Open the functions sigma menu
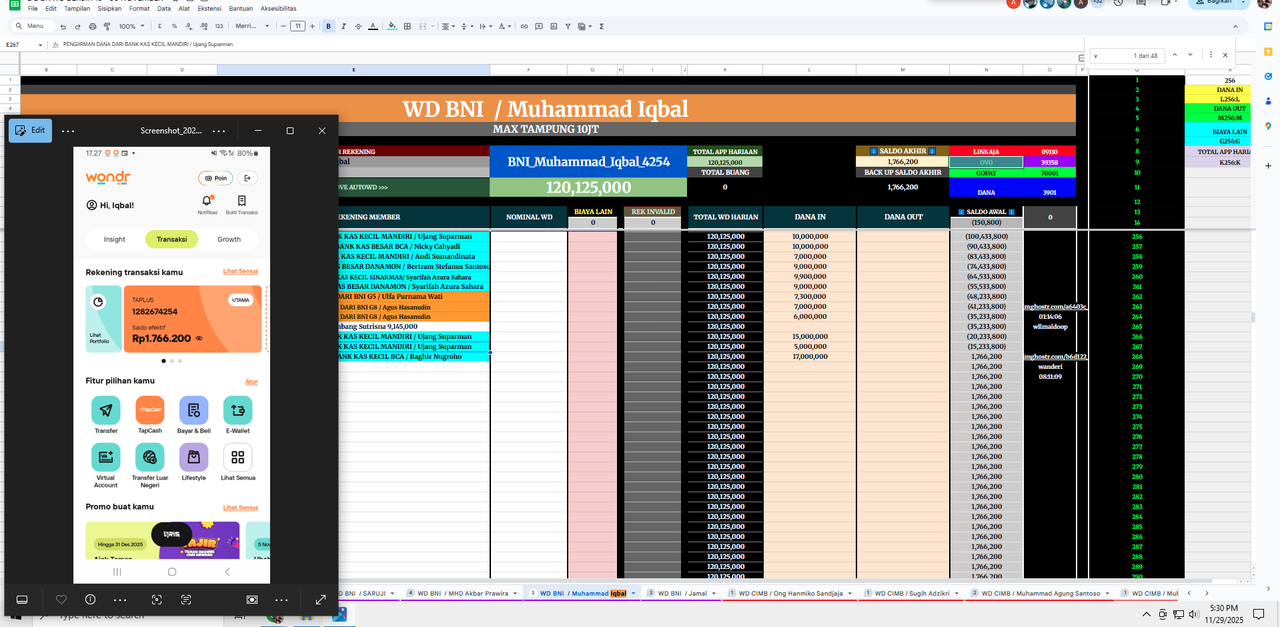This screenshot has width=1280, height=627. click(x=601, y=26)
